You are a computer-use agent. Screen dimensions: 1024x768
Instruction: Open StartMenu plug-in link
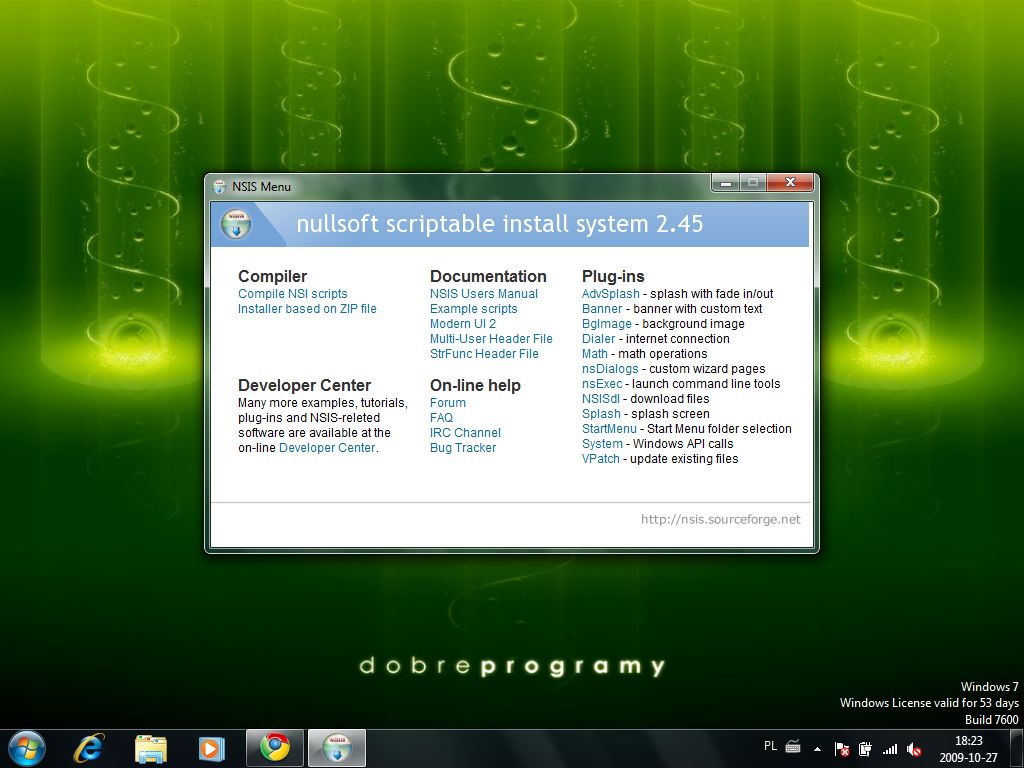coord(609,429)
